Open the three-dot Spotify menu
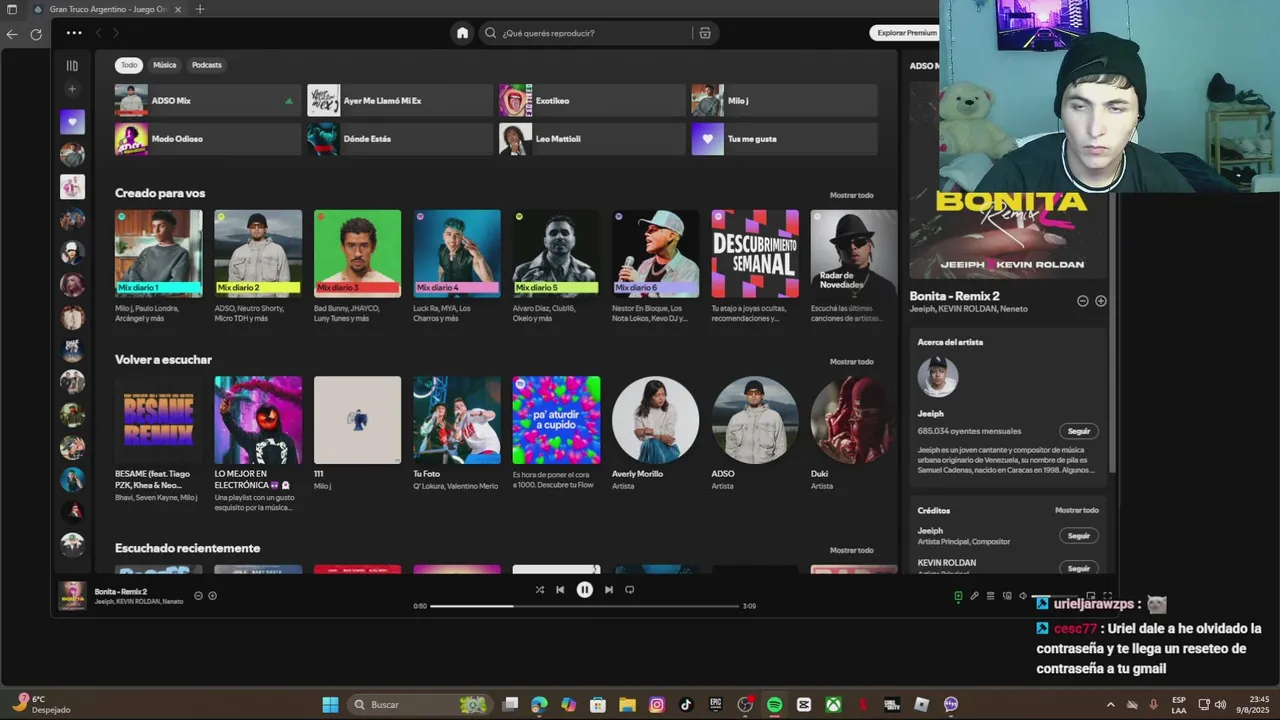The width and height of the screenshot is (1280, 720). (x=74, y=33)
